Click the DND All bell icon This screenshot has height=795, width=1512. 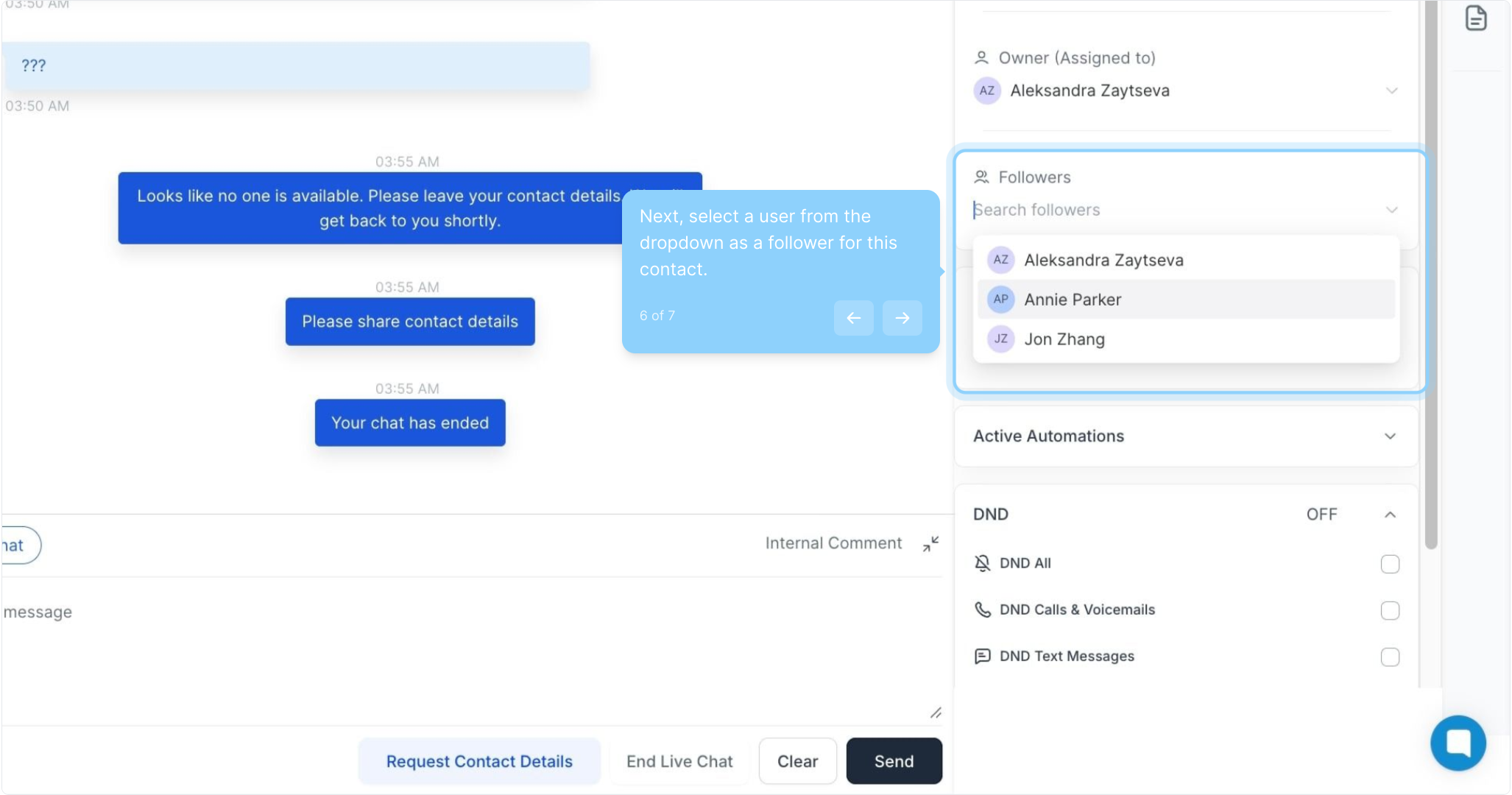tap(982, 563)
